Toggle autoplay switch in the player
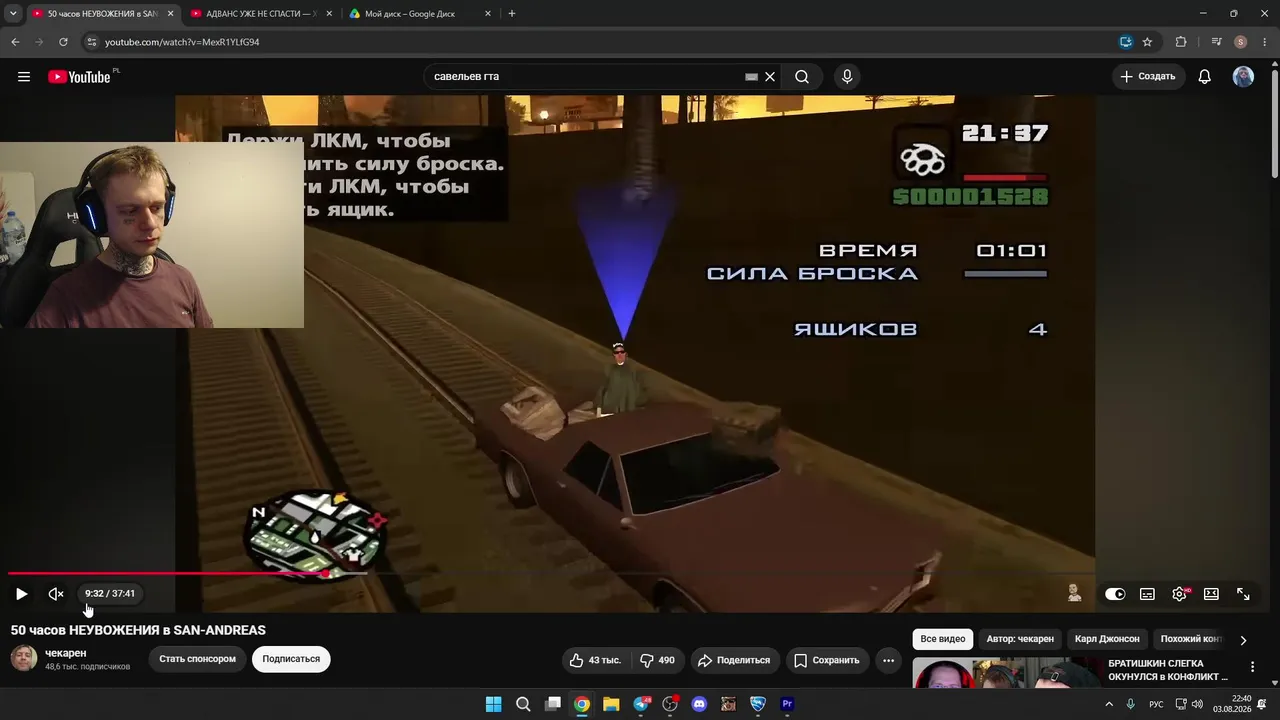Viewport: 1280px width, 720px height. tap(1115, 594)
